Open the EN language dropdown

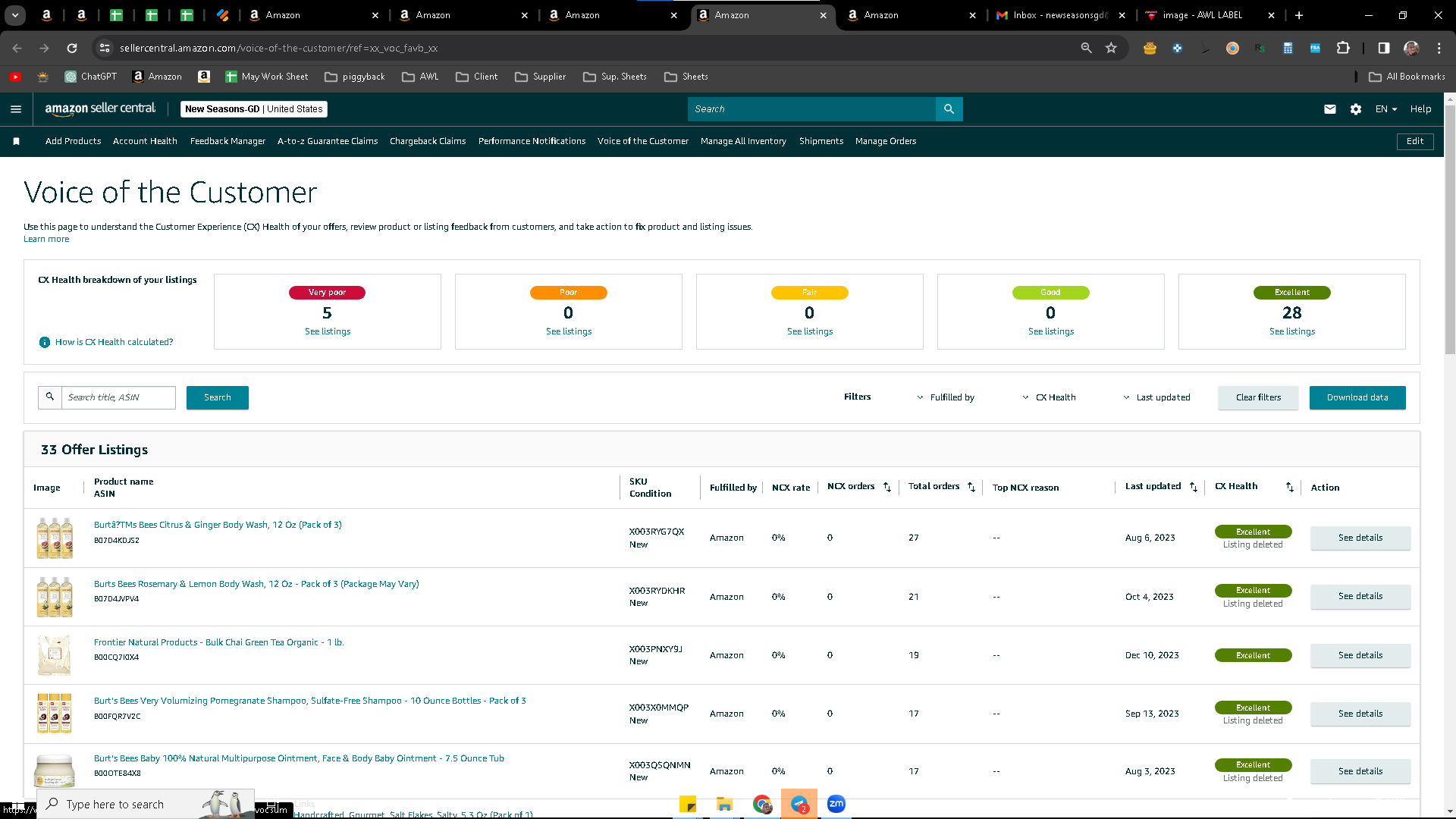pos(1386,109)
